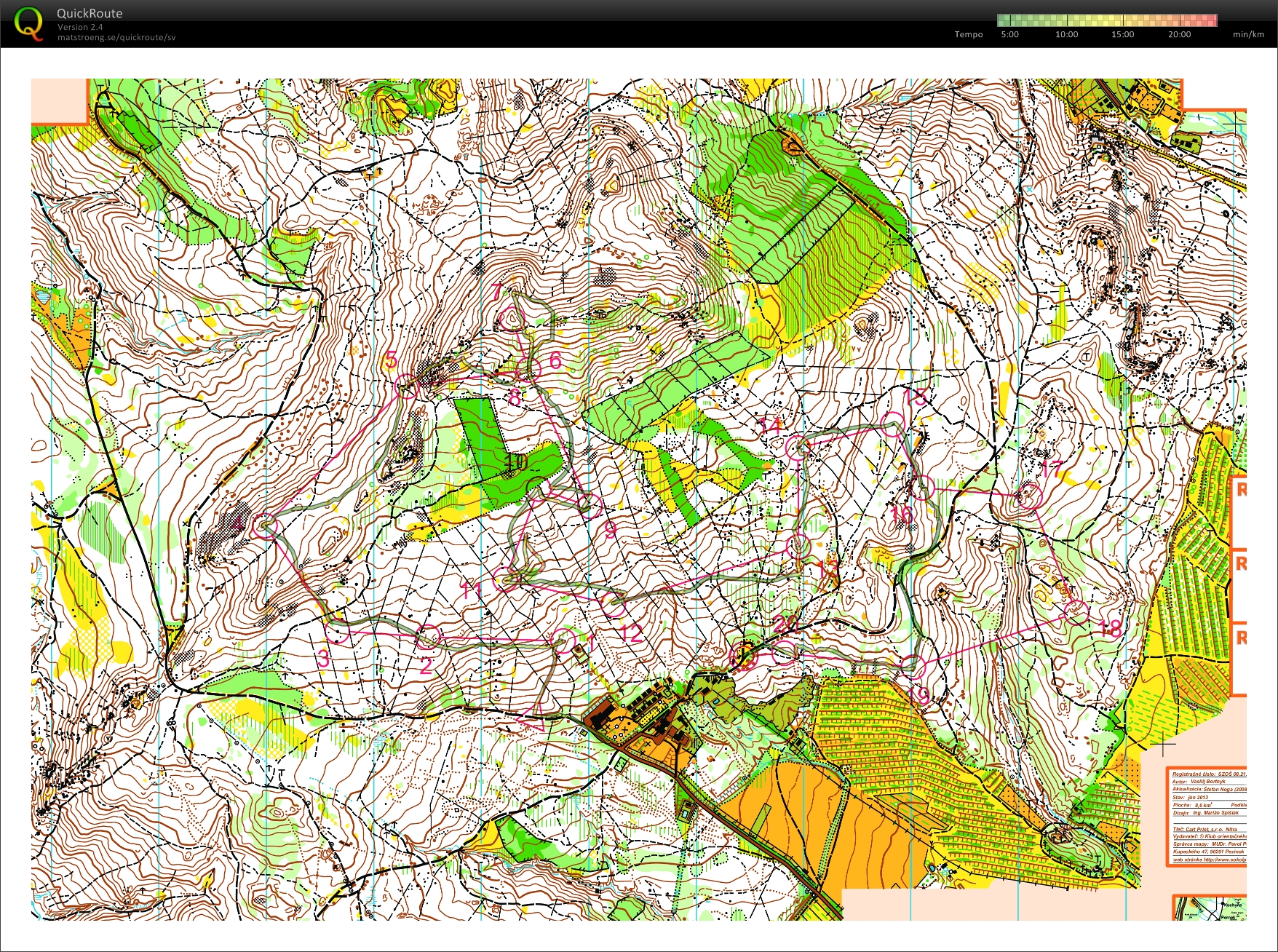Click control circle 12 on the course
The height and width of the screenshot is (952, 1278).
tap(614, 603)
